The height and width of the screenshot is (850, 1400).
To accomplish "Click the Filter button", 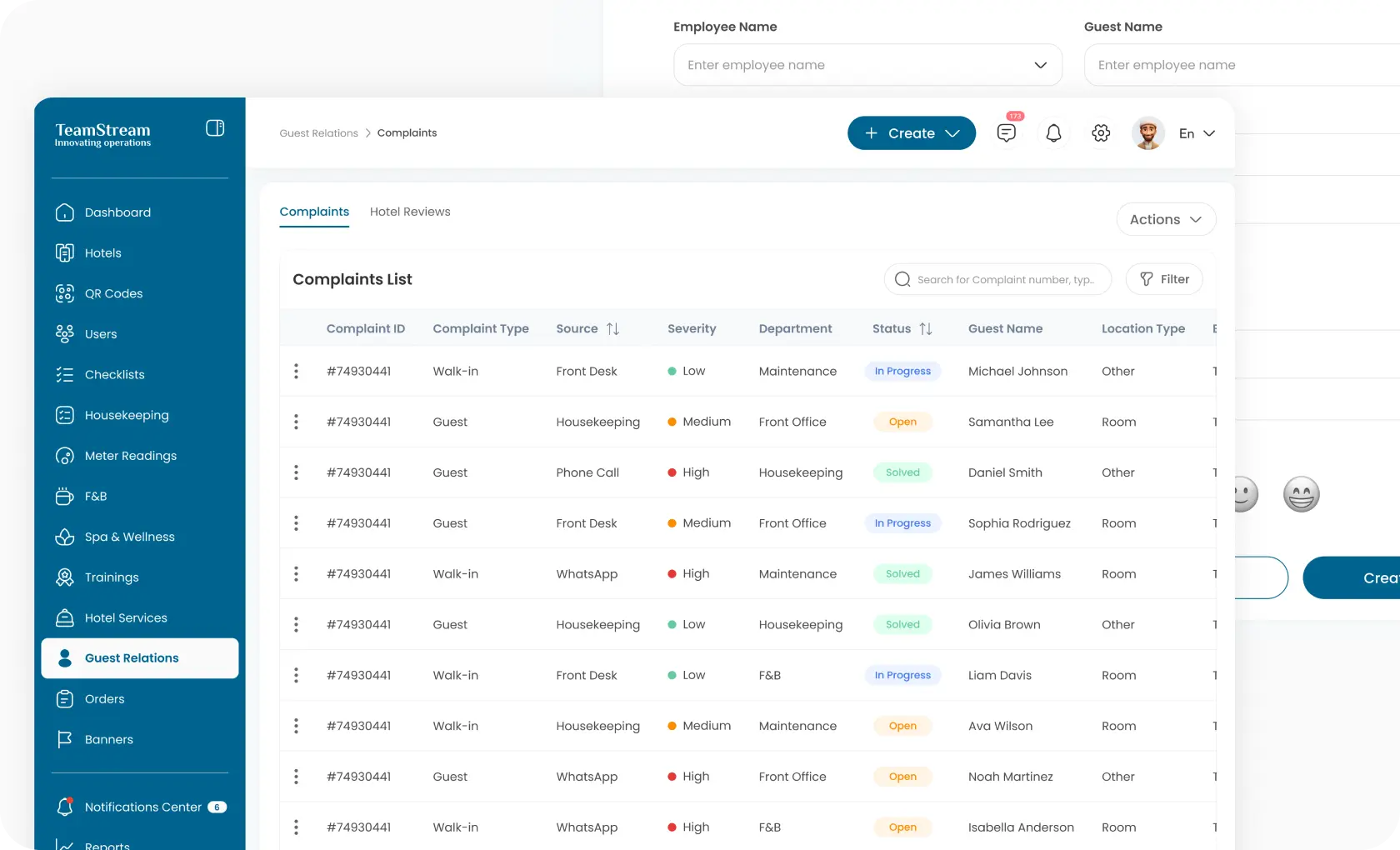I will pos(1163,279).
